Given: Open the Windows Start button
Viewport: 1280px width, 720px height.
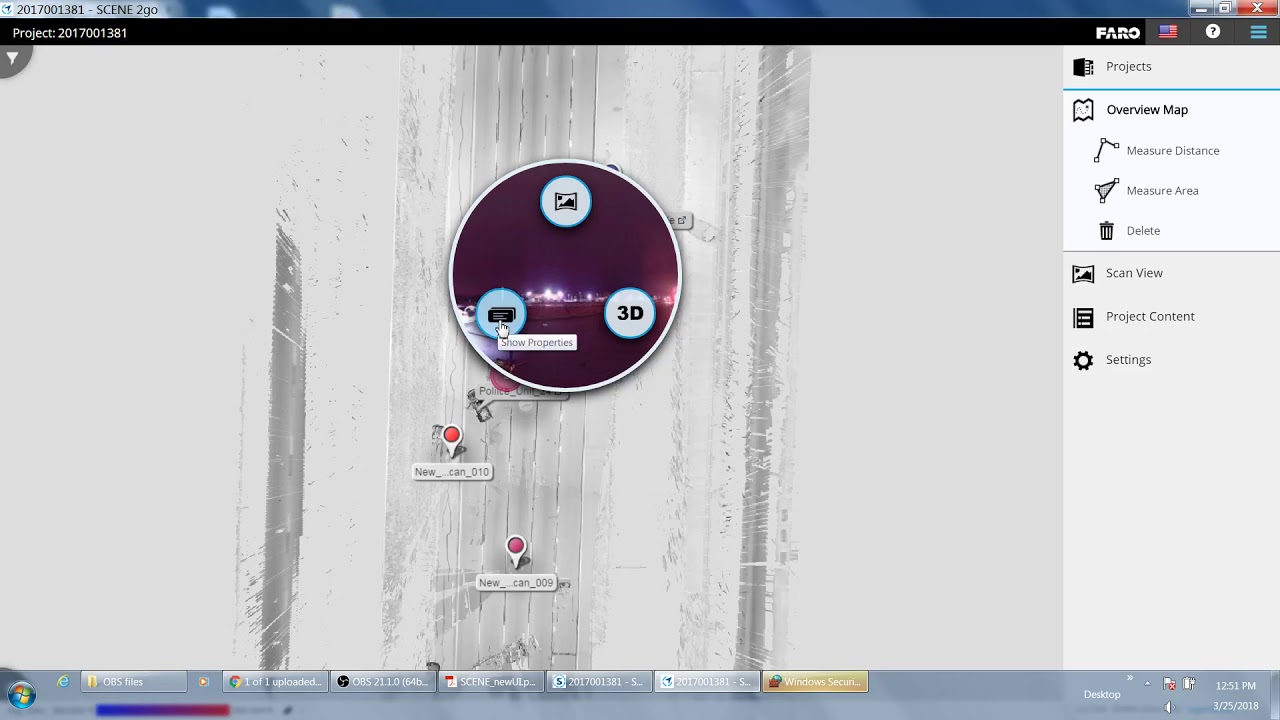Looking at the screenshot, I should [x=21, y=694].
